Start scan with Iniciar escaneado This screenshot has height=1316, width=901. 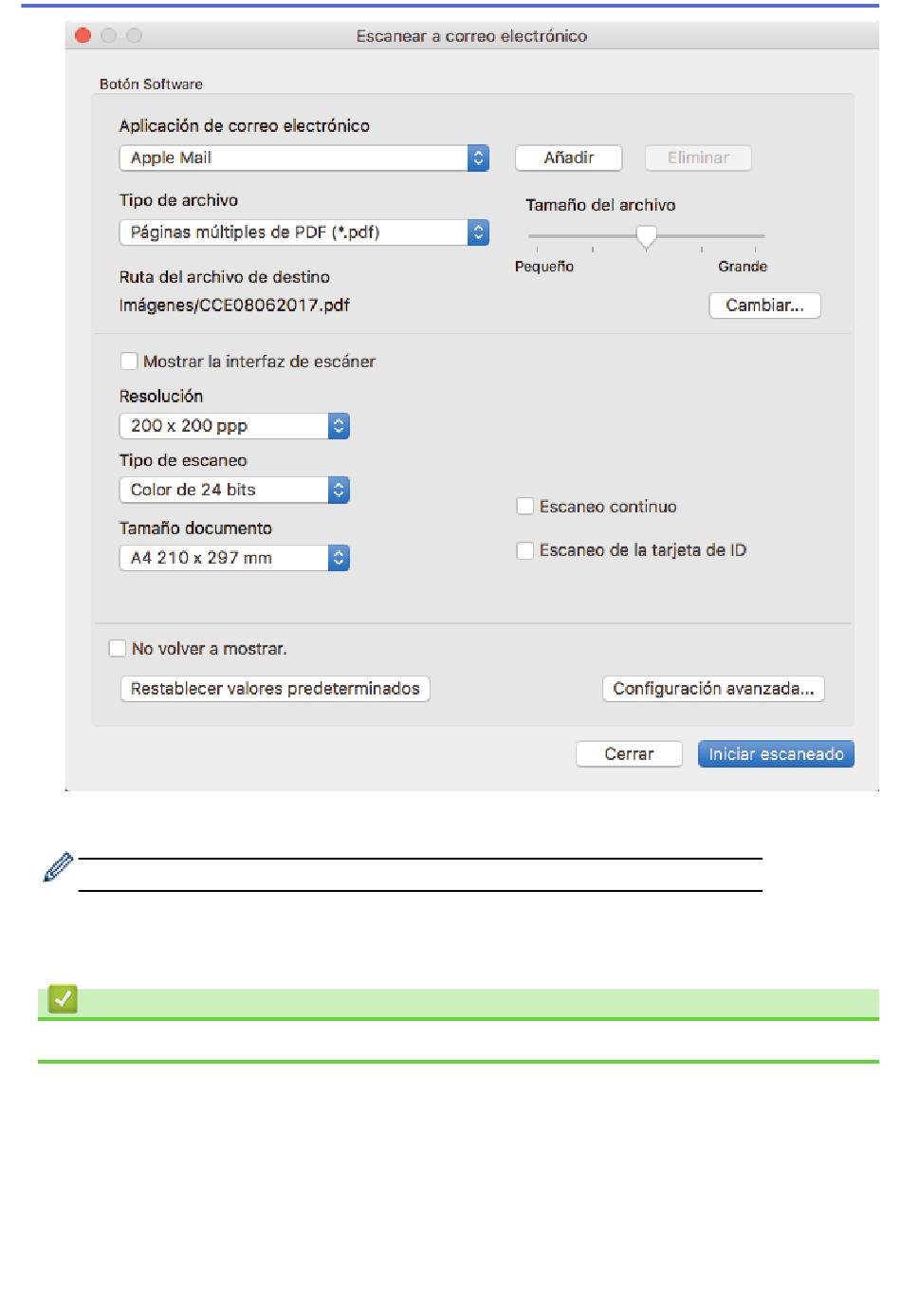point(776,754)
